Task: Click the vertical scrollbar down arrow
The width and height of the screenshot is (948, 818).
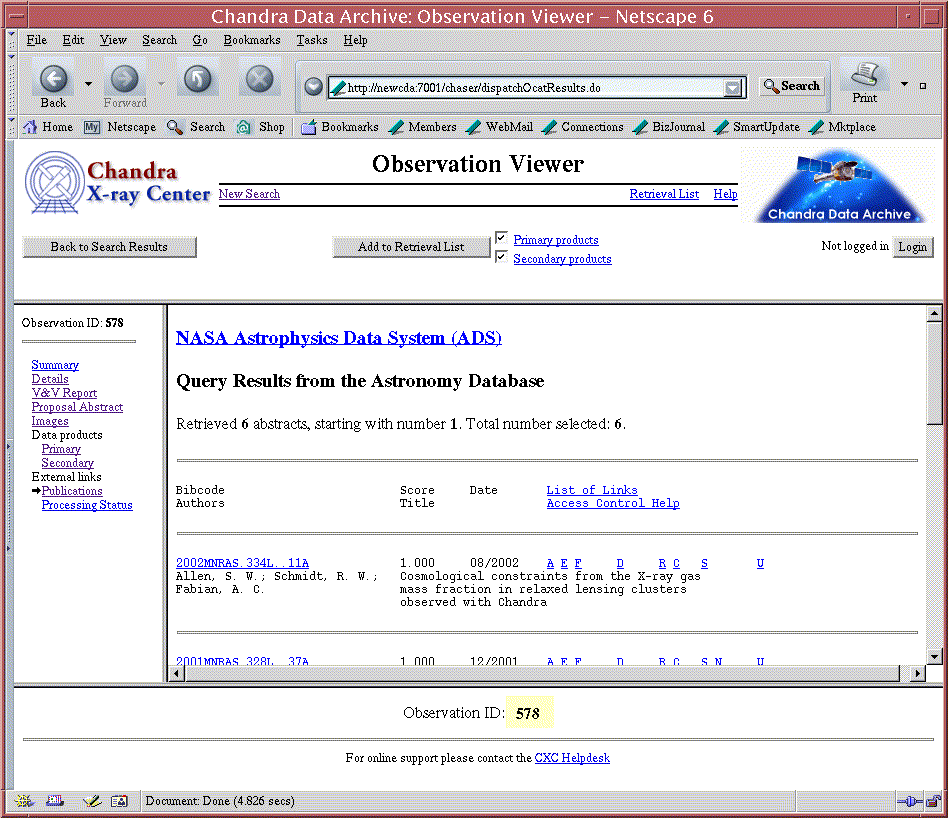Action: click(934, 656)
